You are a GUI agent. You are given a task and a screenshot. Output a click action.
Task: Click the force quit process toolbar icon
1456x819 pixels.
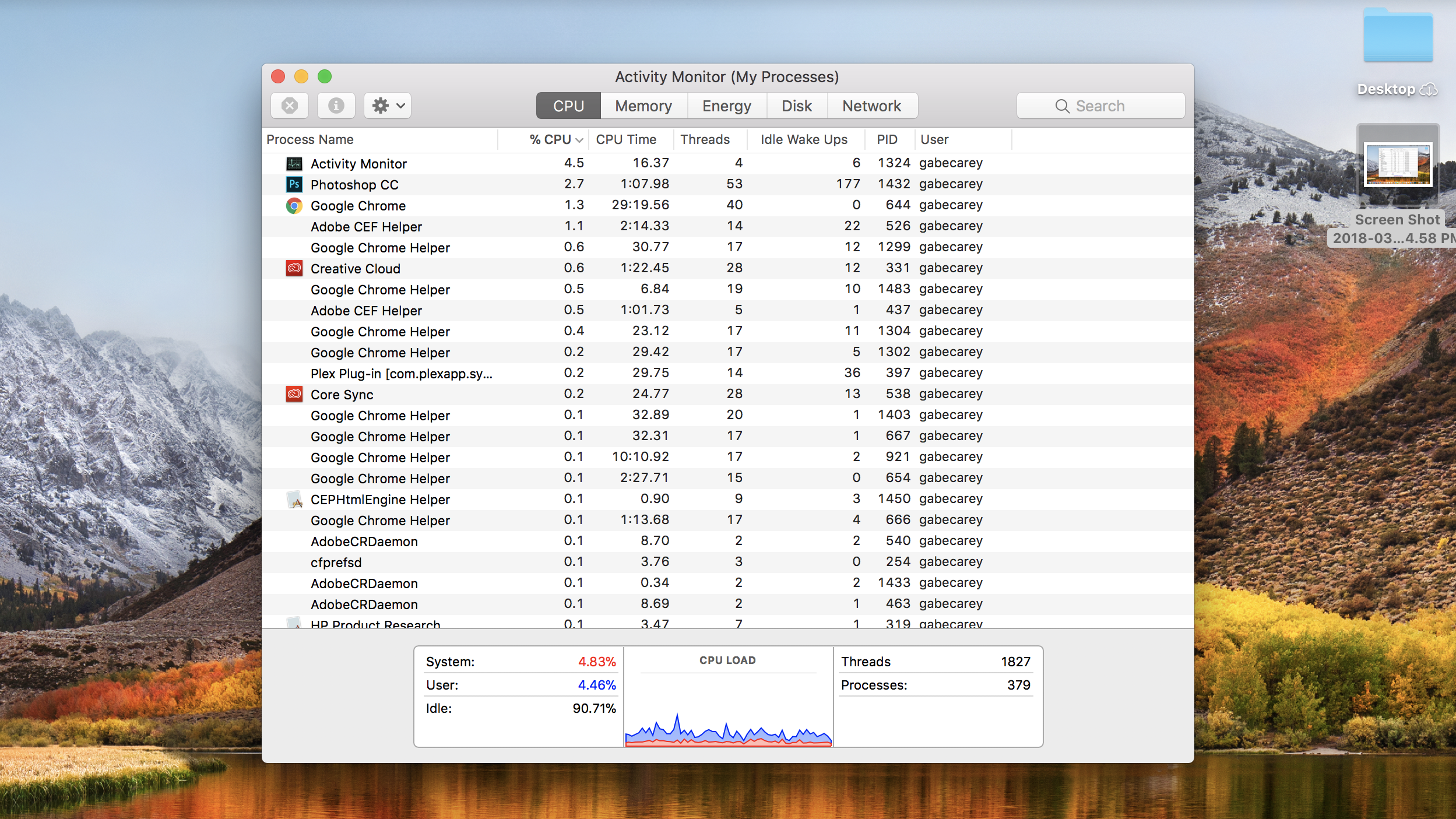coord(290,106)
